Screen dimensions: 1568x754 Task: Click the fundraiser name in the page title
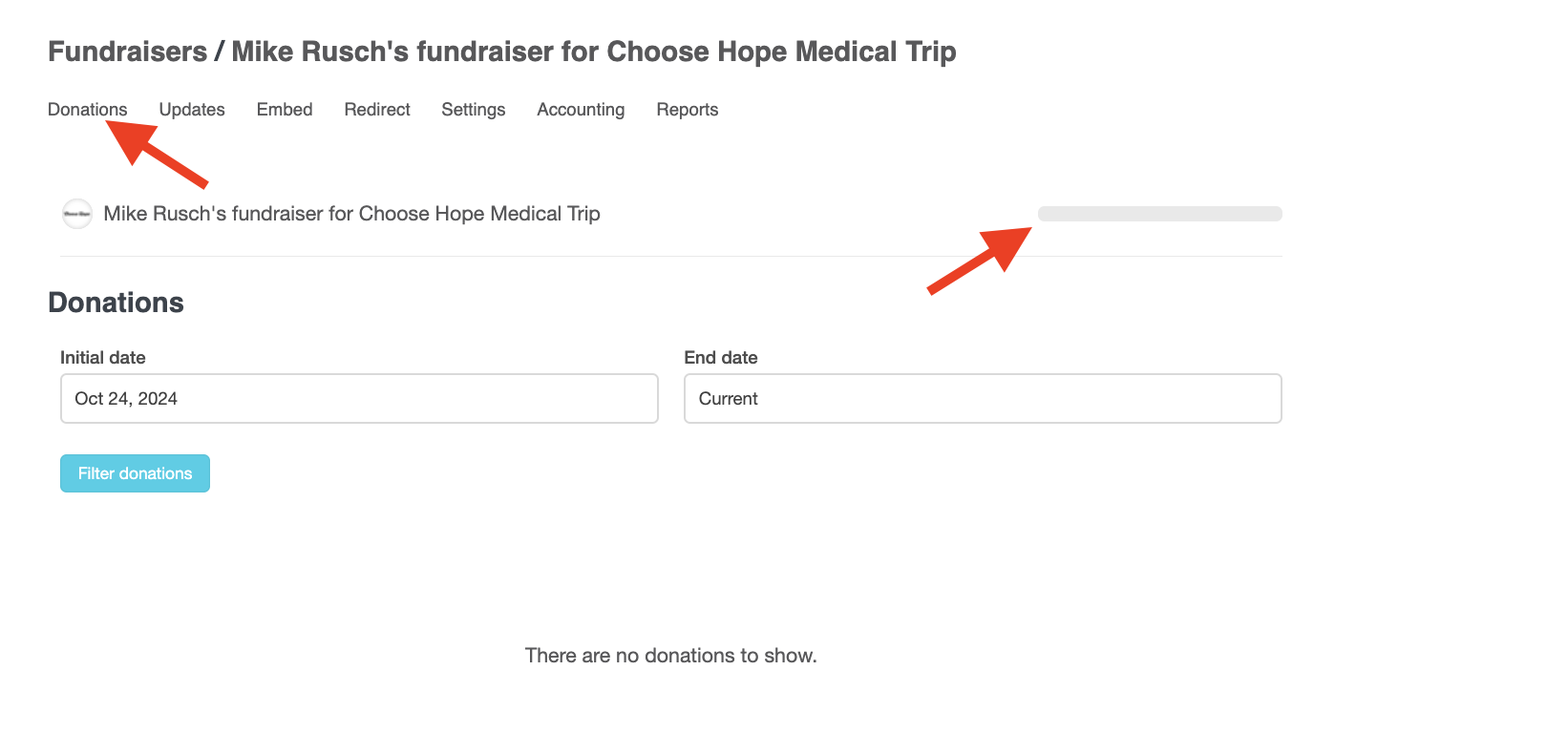[594, 52]
